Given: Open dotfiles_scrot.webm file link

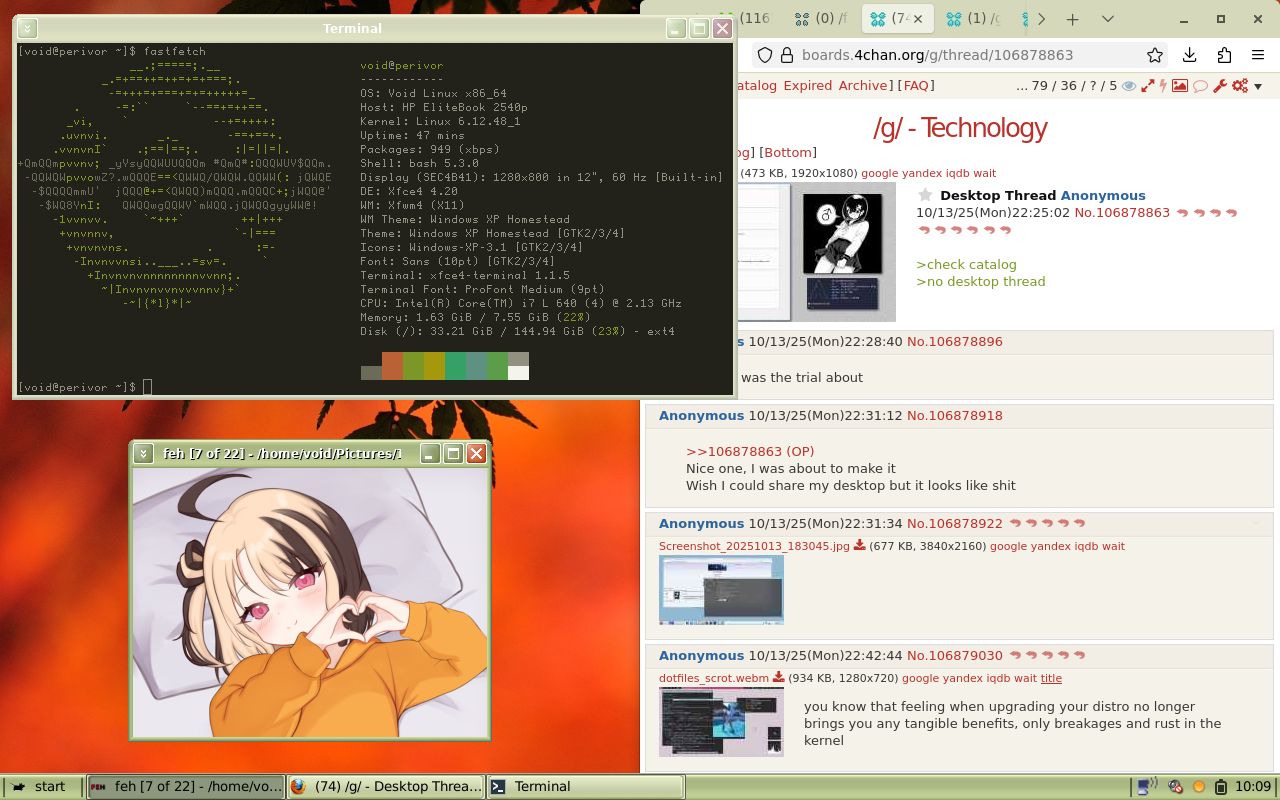Looking at the screenshot, I should point(714,679).
